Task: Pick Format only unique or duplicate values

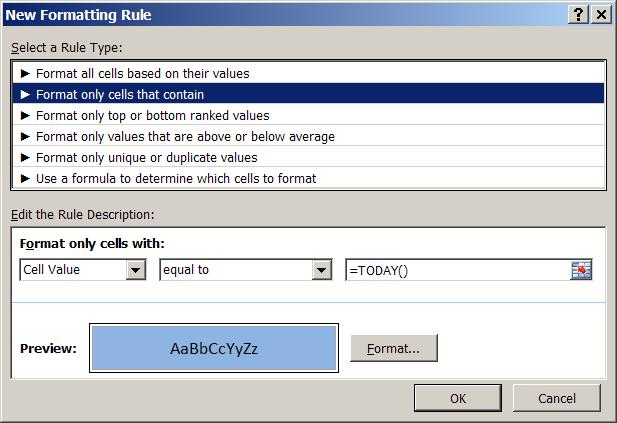Action: [x=308, y=157]
